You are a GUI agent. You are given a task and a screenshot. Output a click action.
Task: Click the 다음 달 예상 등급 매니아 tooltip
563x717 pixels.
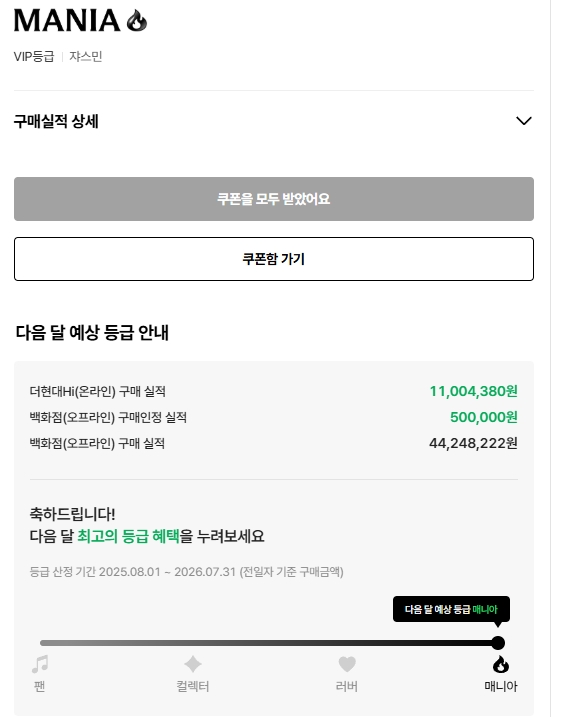tap(451, 609)
